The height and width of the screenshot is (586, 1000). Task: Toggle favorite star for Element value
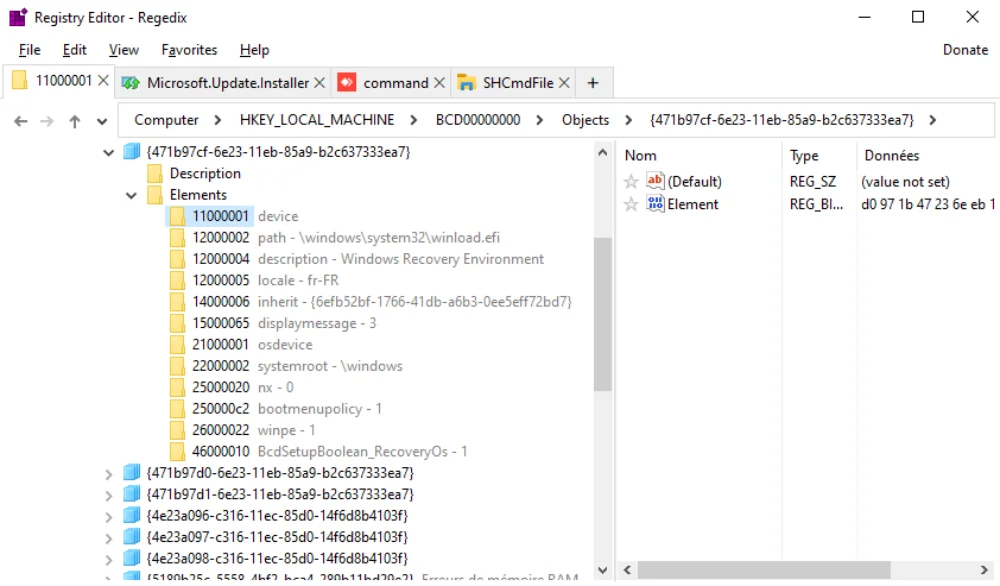coord(631,204)
